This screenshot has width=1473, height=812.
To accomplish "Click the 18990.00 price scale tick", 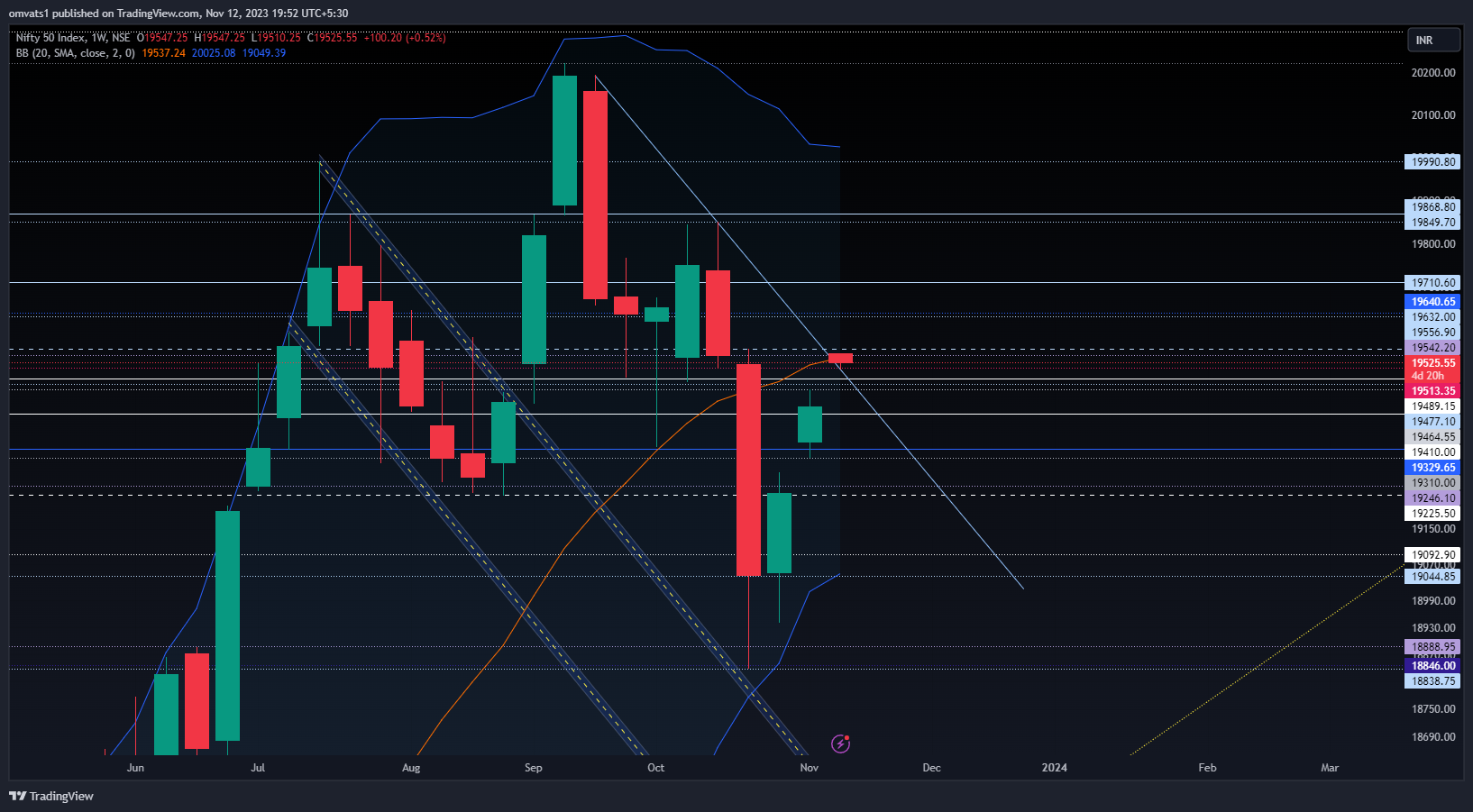I will 1433,601.
